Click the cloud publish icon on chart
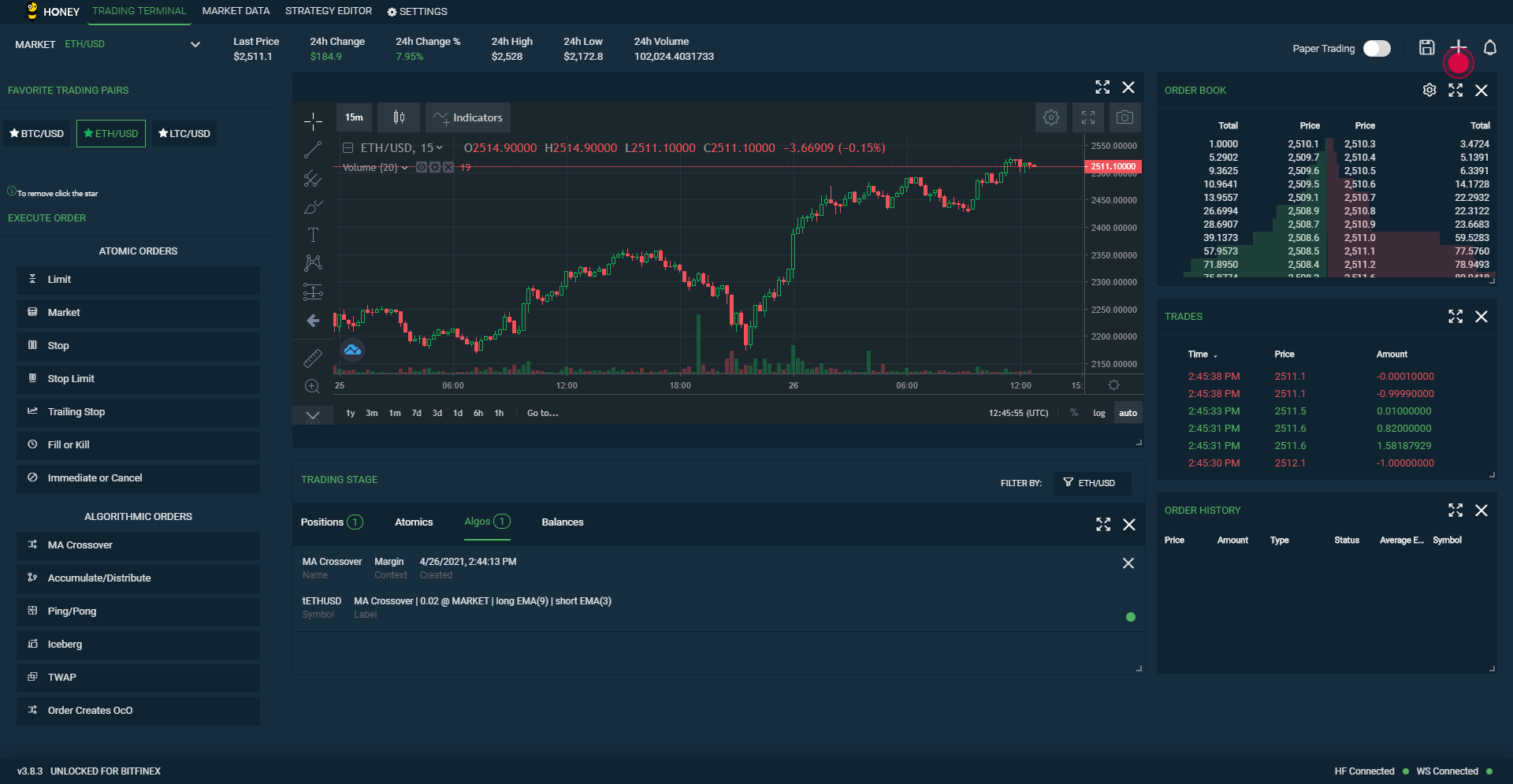Image resolution: width=1513 pixels, height=784 pixels. pyautogui.click(x=352, y=349)
